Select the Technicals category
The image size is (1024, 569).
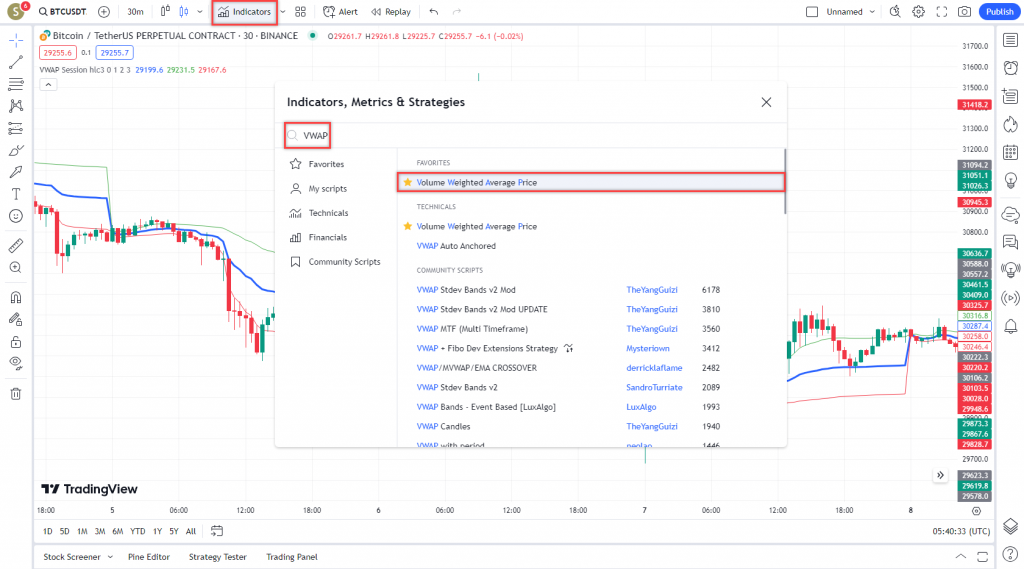click(x=319, y=213)
